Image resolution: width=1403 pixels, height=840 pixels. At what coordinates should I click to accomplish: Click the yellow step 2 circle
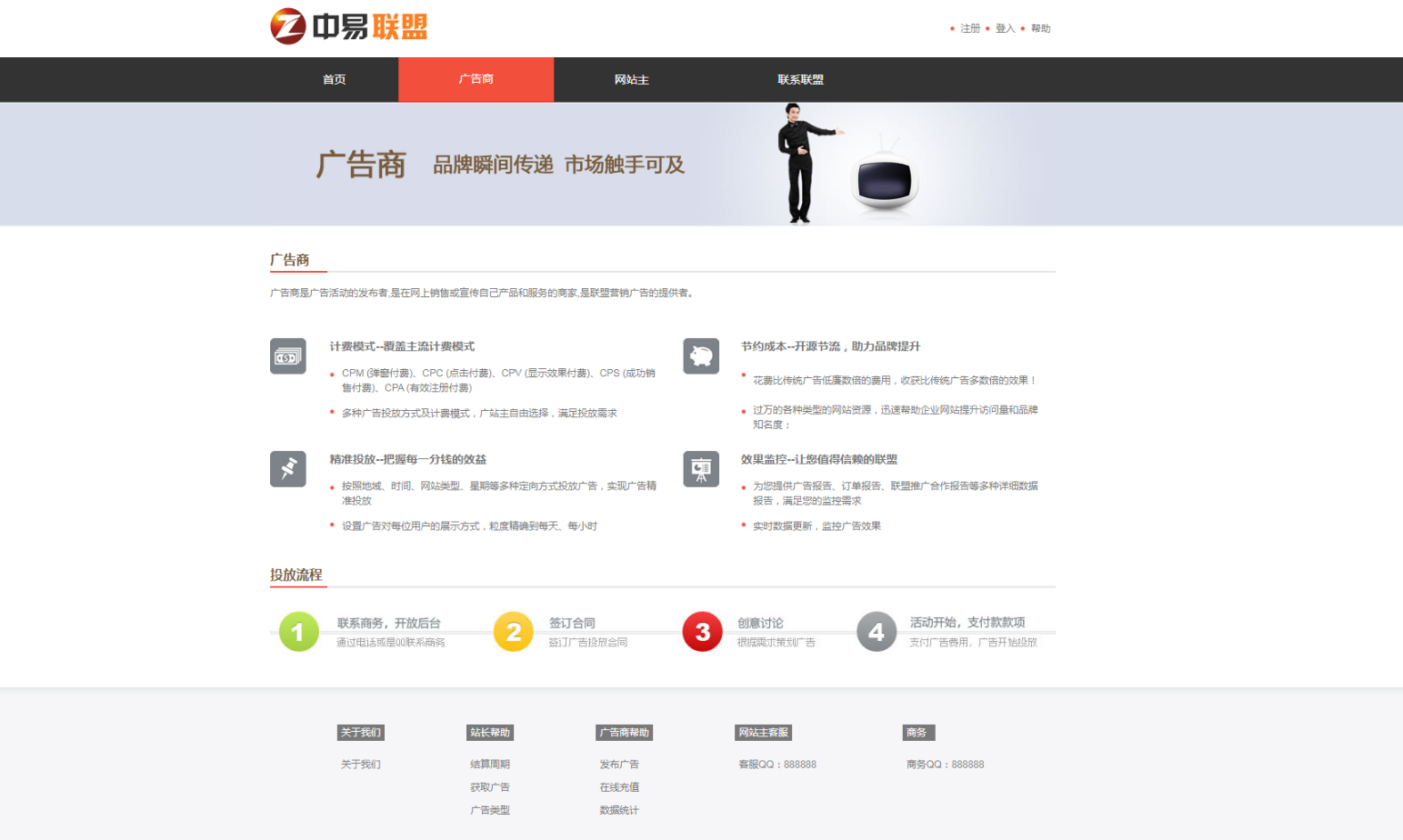coord(513,632)
